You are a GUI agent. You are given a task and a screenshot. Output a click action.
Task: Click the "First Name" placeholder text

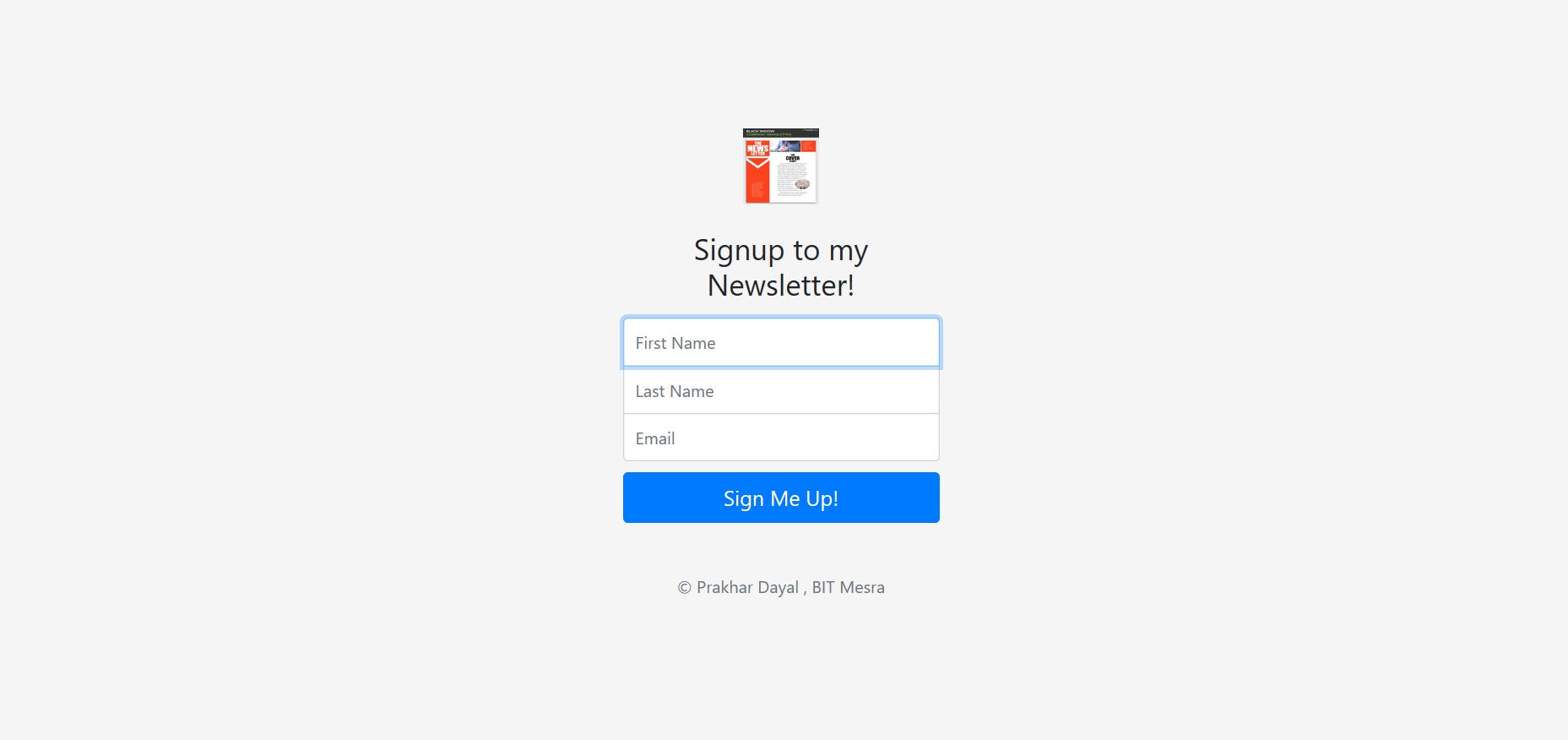[x=675, y=343]
